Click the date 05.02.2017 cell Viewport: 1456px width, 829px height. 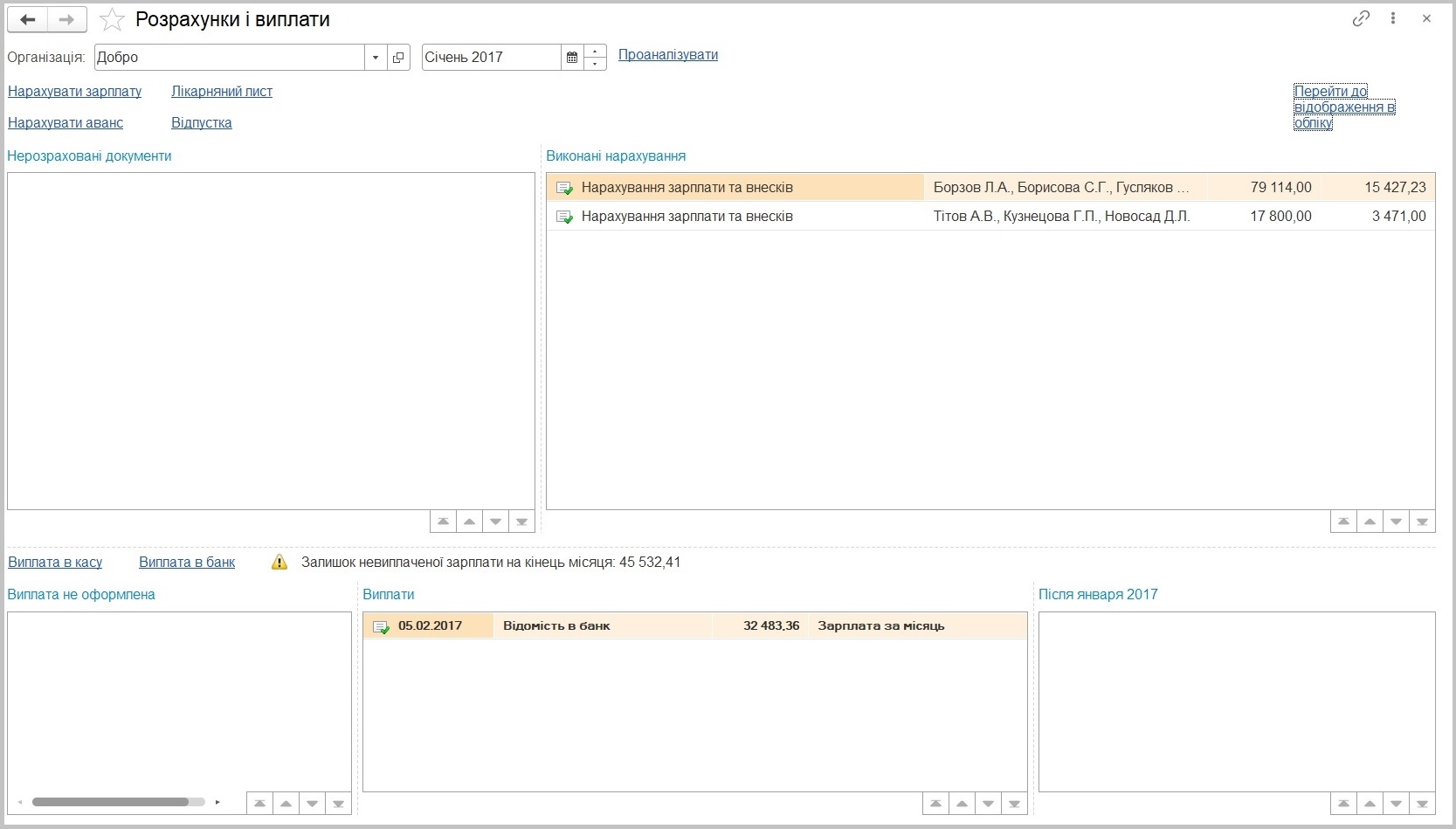(x=430, y=625)
